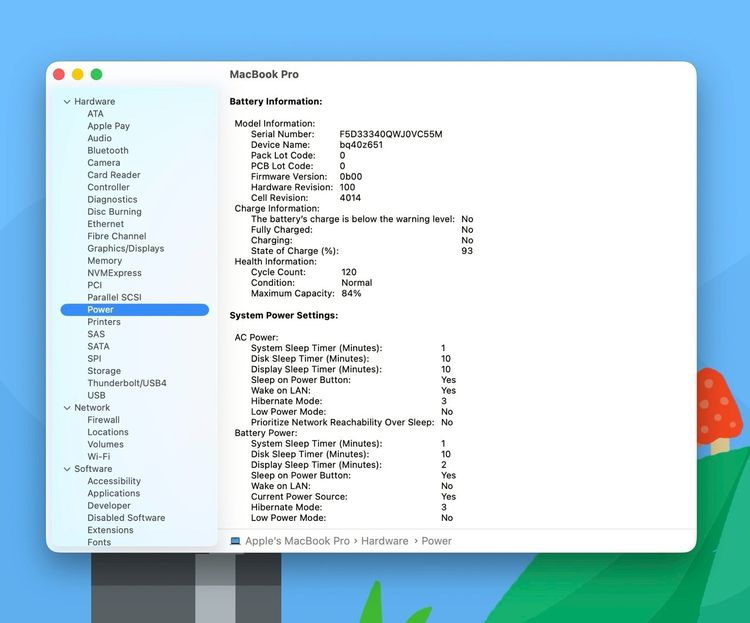Click the Battery Information heading
The image size is (750, 623).
click(x=276, y=101)
